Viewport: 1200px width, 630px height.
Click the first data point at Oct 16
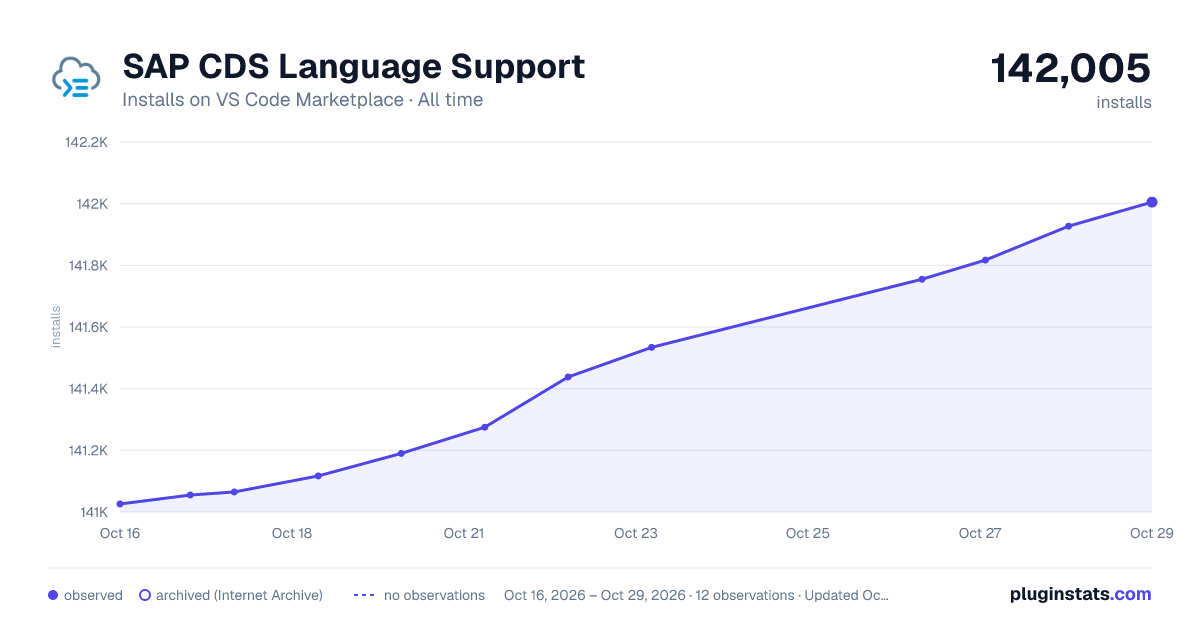pyautogui.click(x=120, y=504)
